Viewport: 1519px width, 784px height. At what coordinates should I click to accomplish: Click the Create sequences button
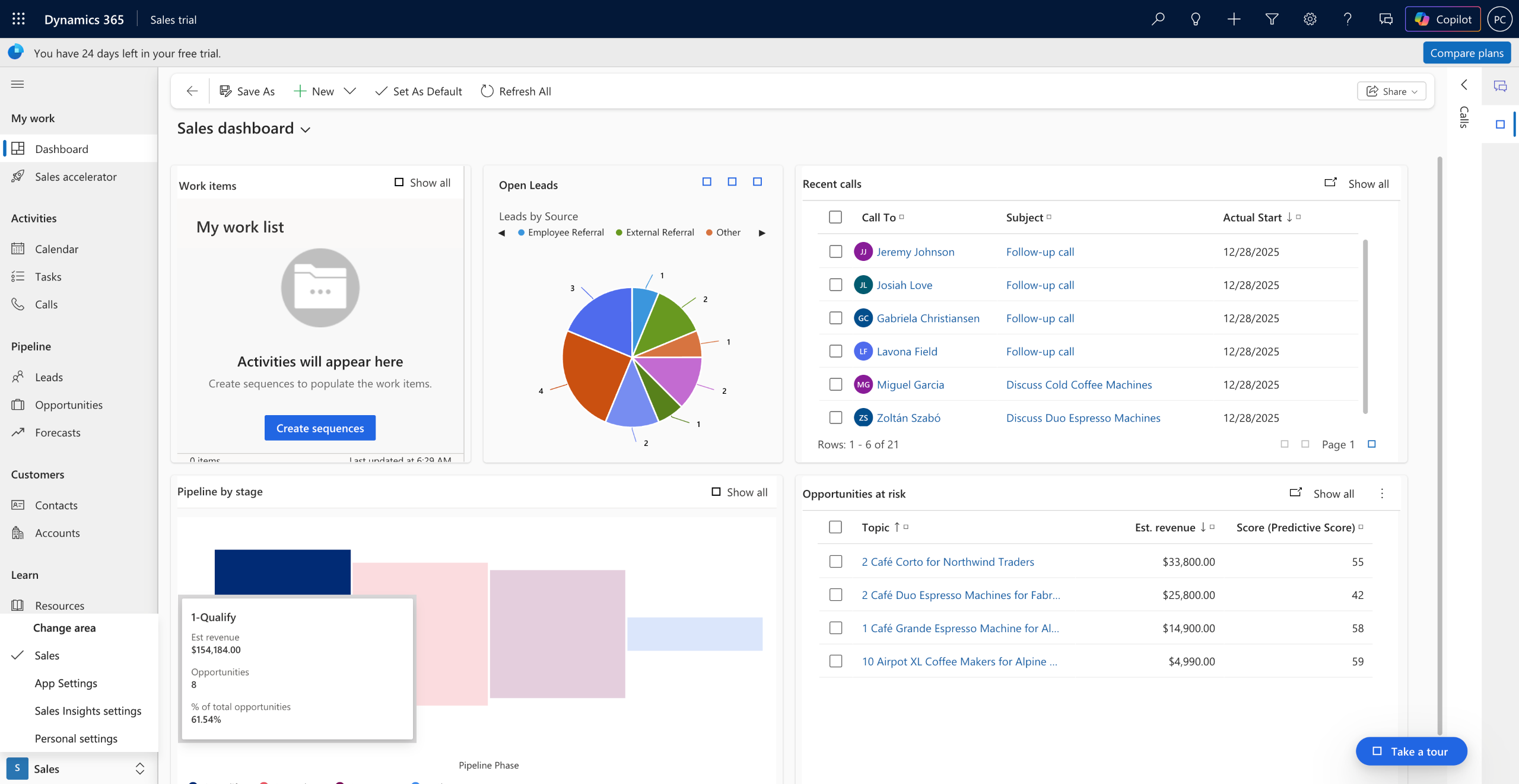[x=320, y=428]
